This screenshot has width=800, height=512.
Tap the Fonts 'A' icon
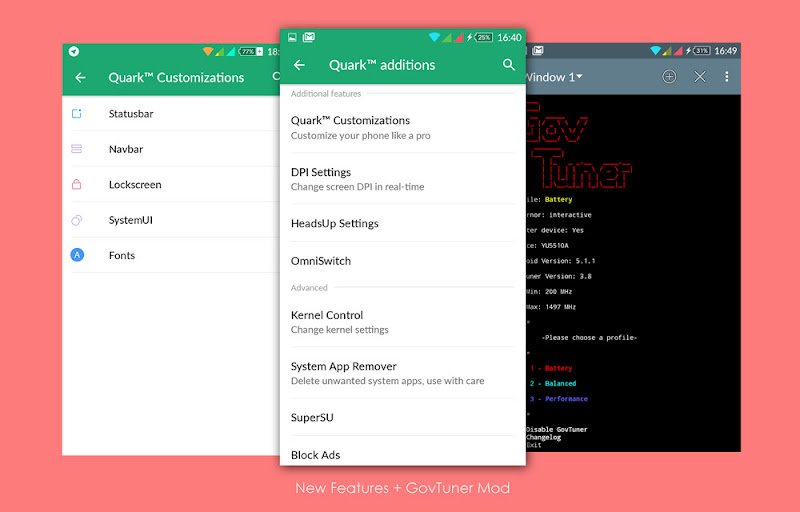[x=77, y=255]
